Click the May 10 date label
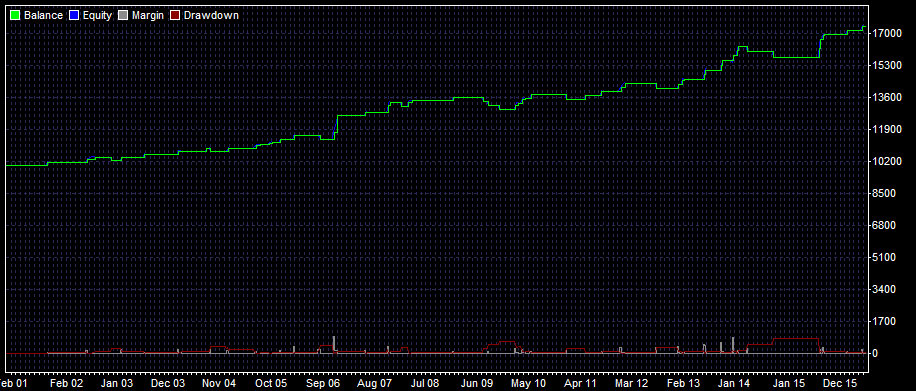 click(x=528, y=383)
